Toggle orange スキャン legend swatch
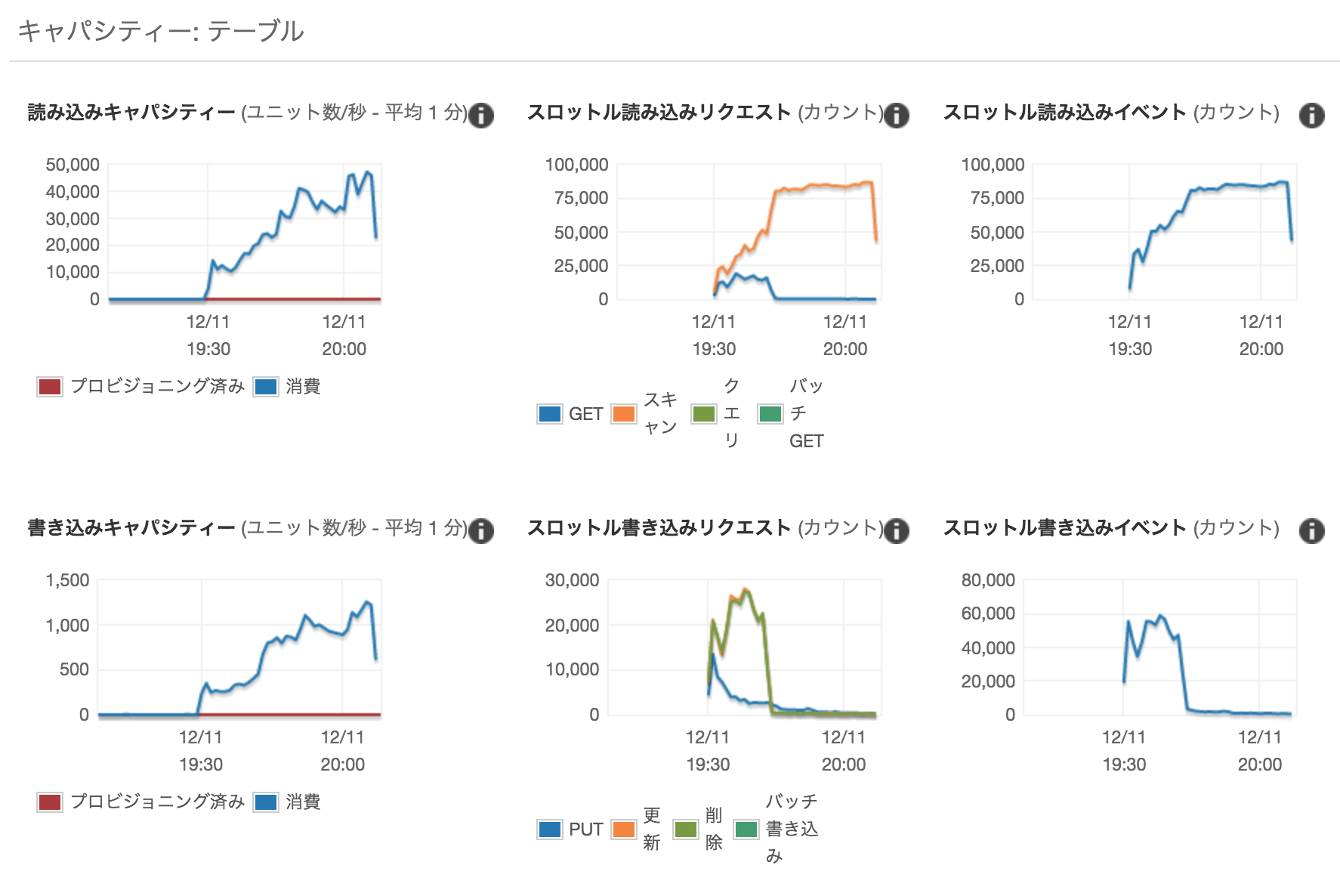This screenshot has width=1340, height=896. coord(624,414)
